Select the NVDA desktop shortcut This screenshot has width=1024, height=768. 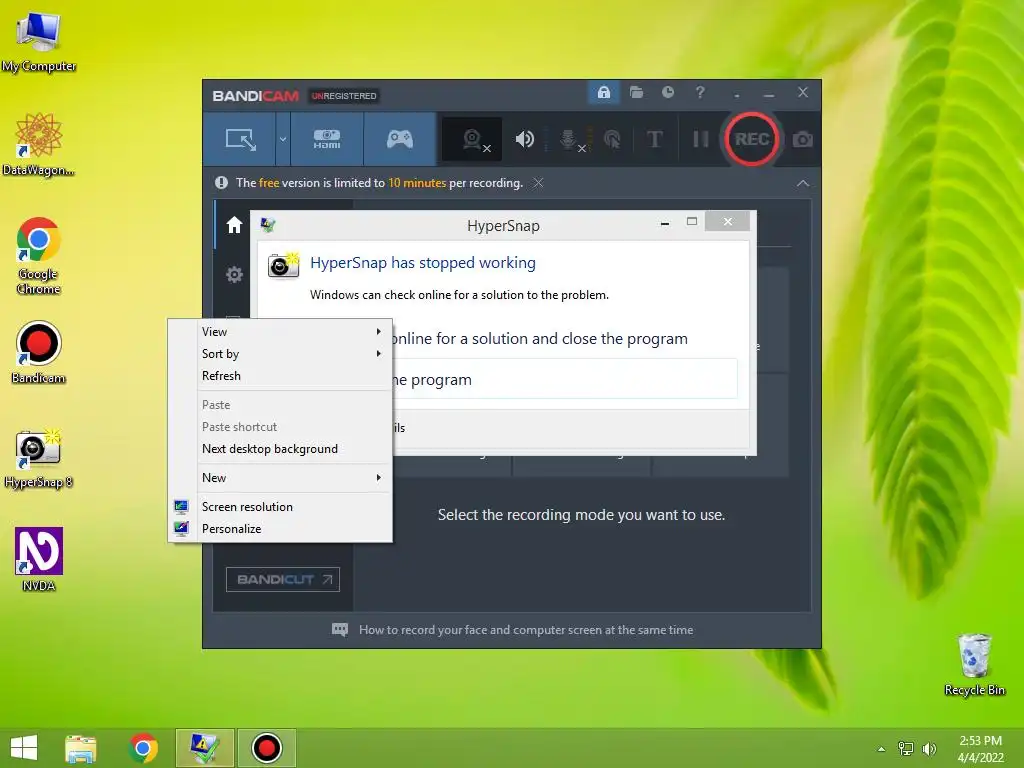[39, 560]
